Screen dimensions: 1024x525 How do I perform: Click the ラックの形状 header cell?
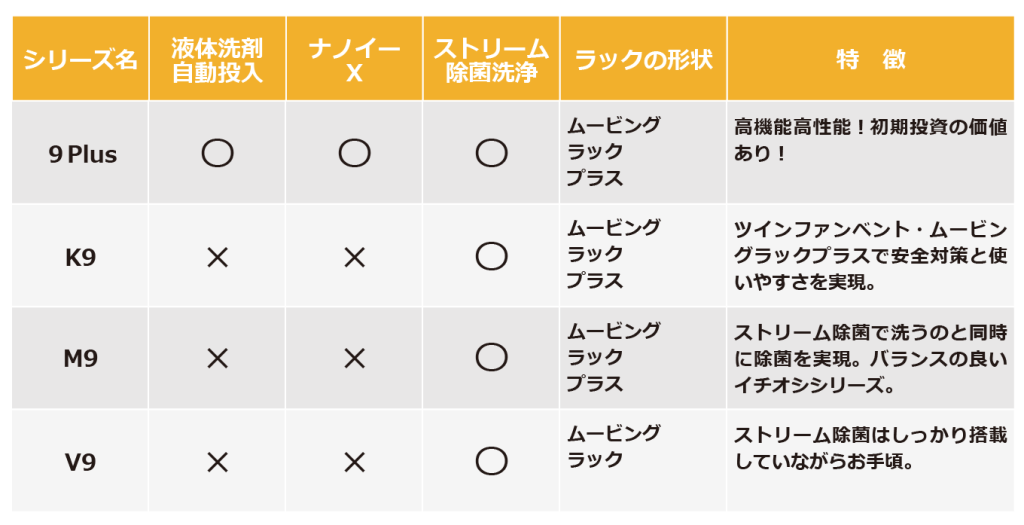pyautogui.click(x=643, y=59)
